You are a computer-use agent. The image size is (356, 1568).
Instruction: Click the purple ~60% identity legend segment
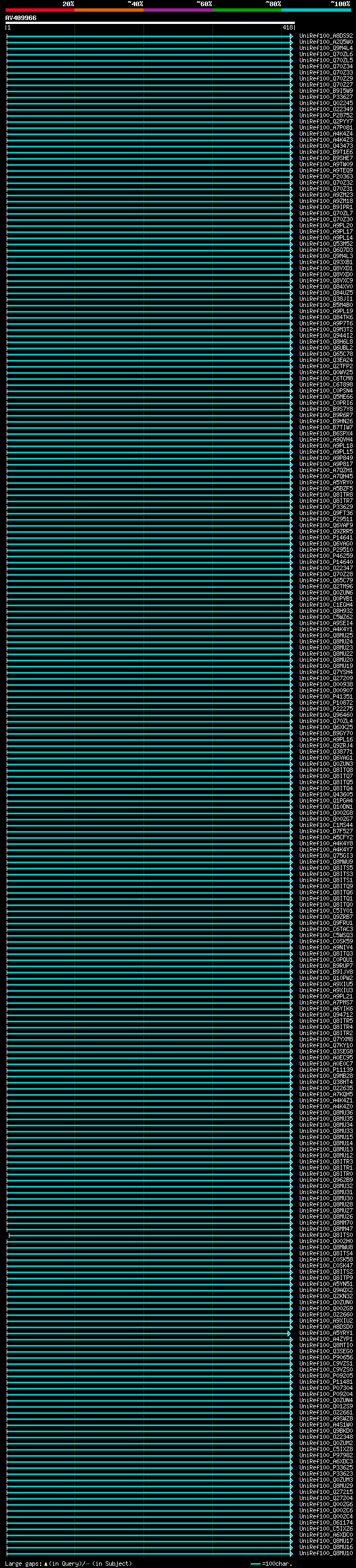click(177, 11)
